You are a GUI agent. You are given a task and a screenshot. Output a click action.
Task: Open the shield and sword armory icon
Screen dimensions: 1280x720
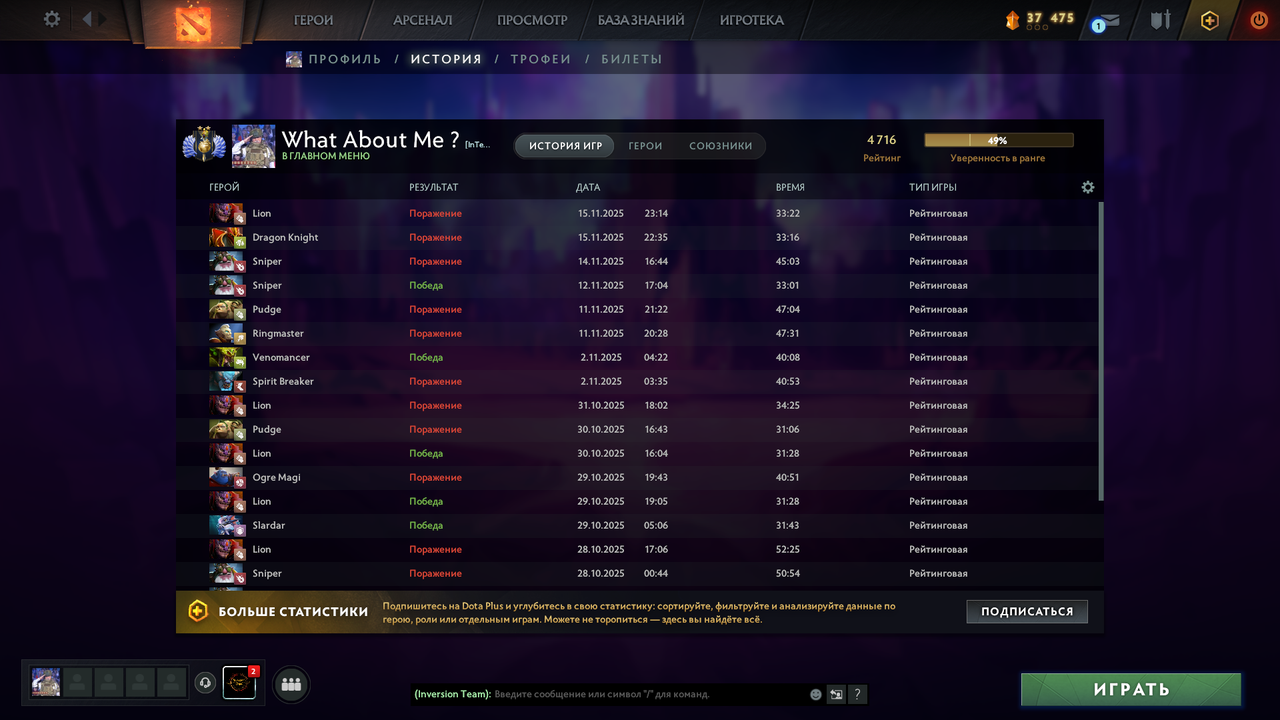tap(1160, 20)
